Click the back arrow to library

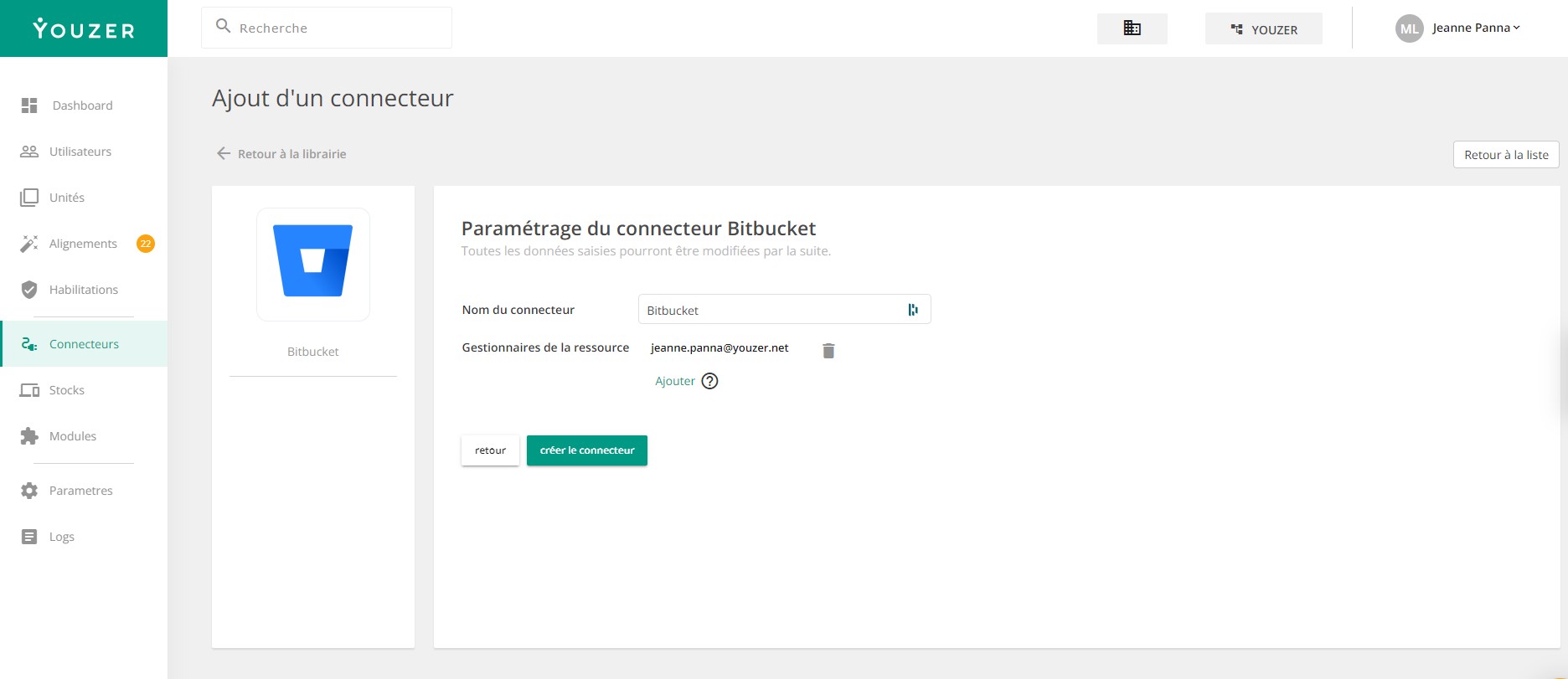[x=224, y=153]
